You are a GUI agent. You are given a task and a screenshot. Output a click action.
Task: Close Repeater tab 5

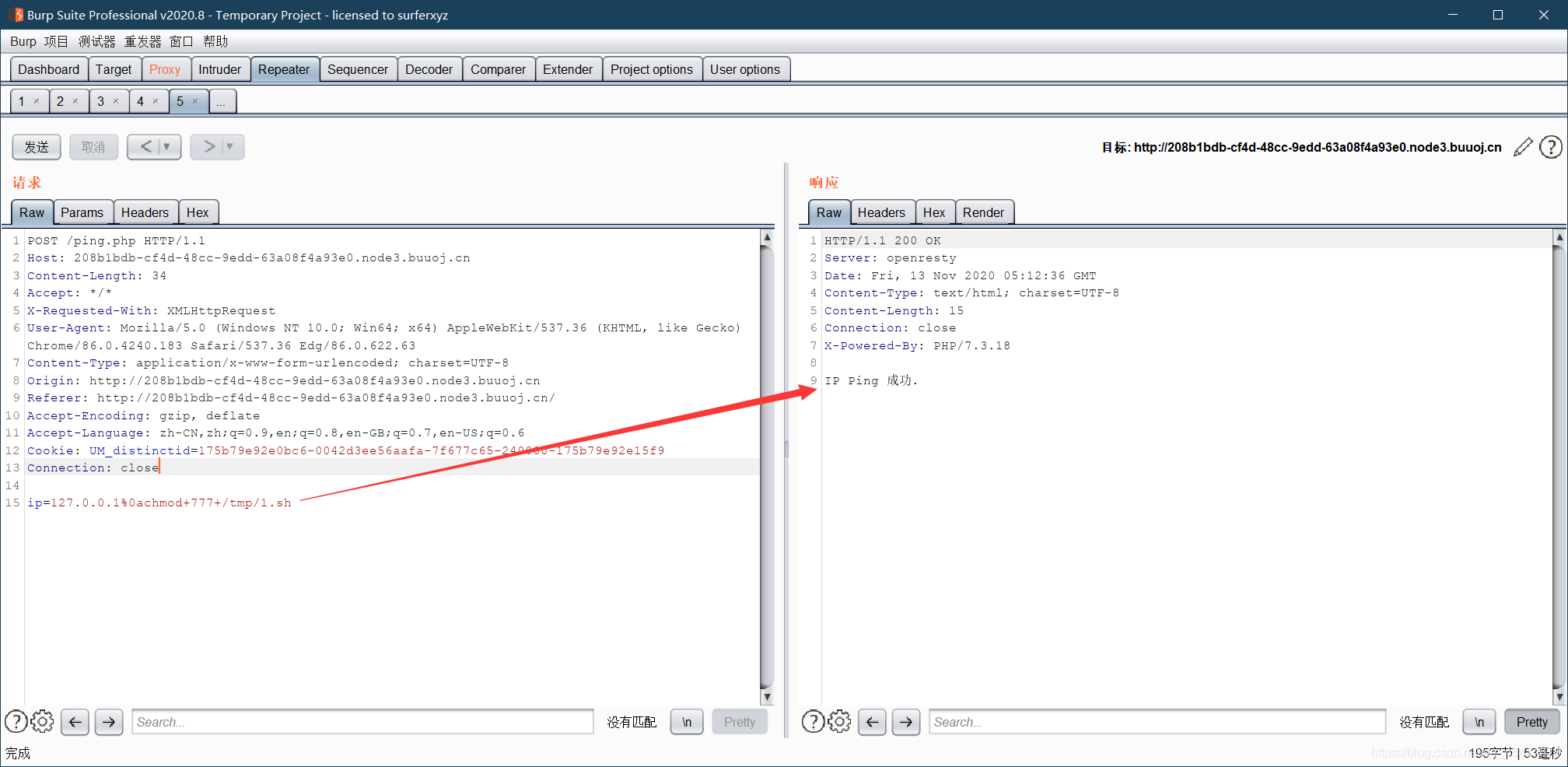tap(195, 101)
